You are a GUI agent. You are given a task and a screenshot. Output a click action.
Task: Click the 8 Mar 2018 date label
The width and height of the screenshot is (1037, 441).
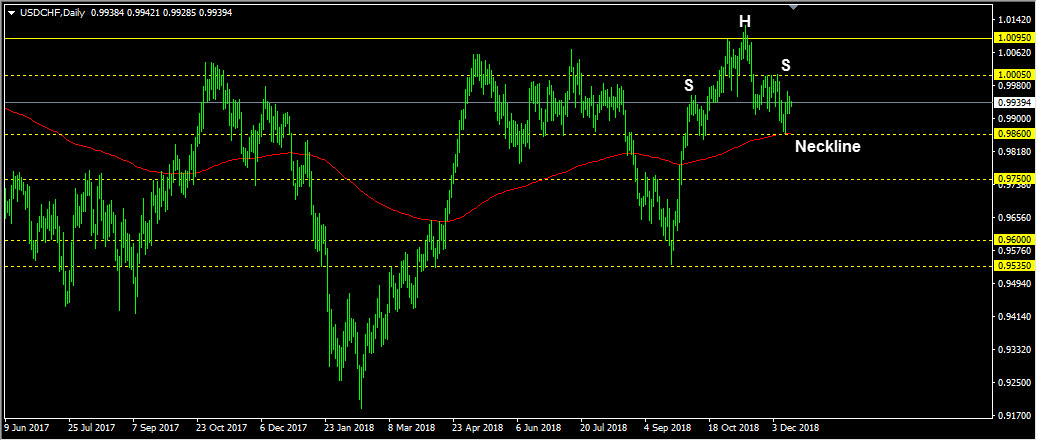coord(412,427)
